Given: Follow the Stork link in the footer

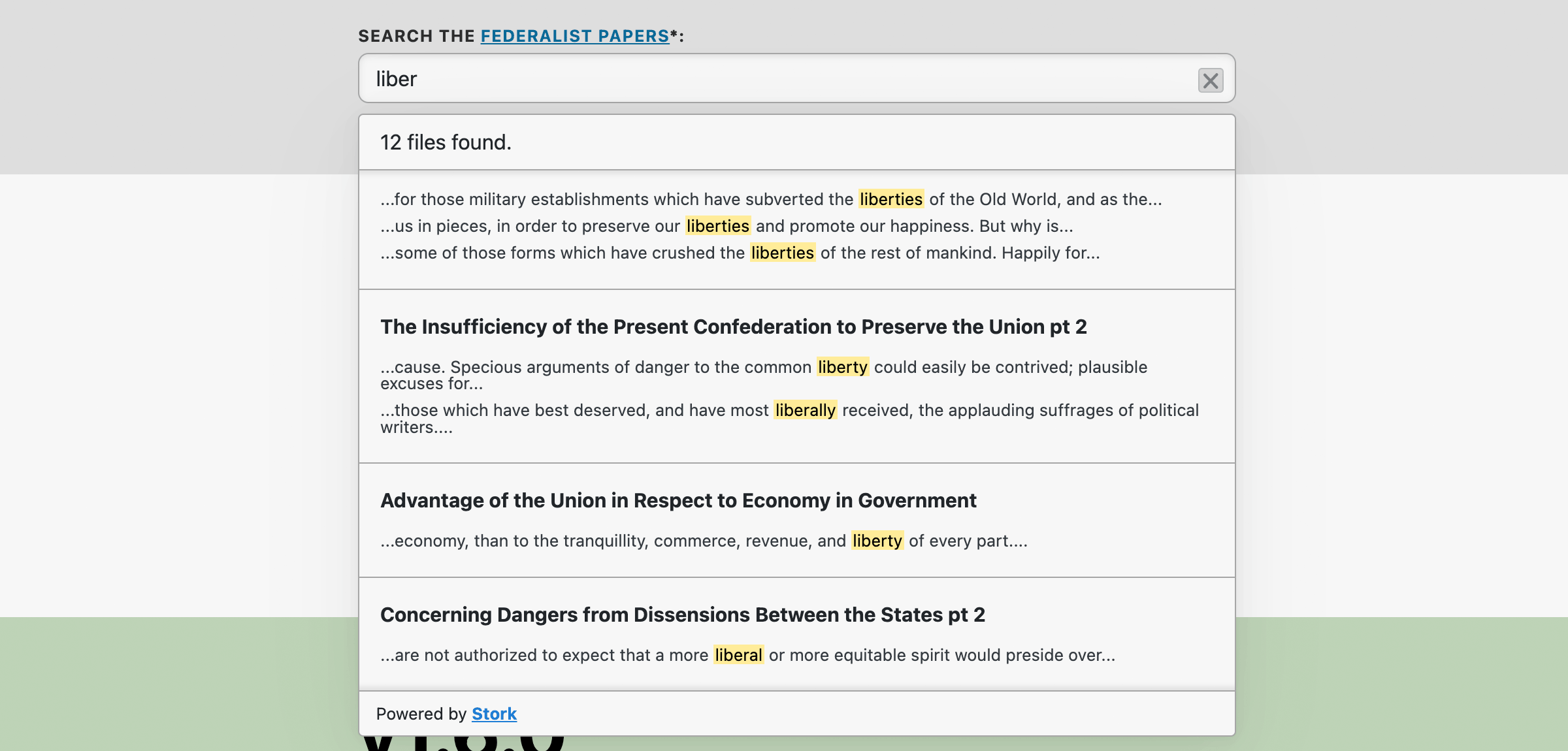Looking at the screenshot, I should (x=493, y=714).
